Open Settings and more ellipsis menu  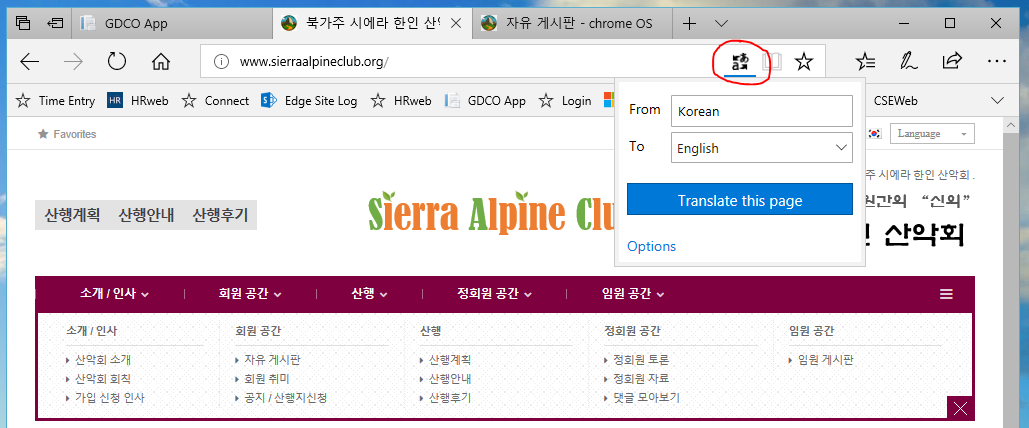(996, 62)
